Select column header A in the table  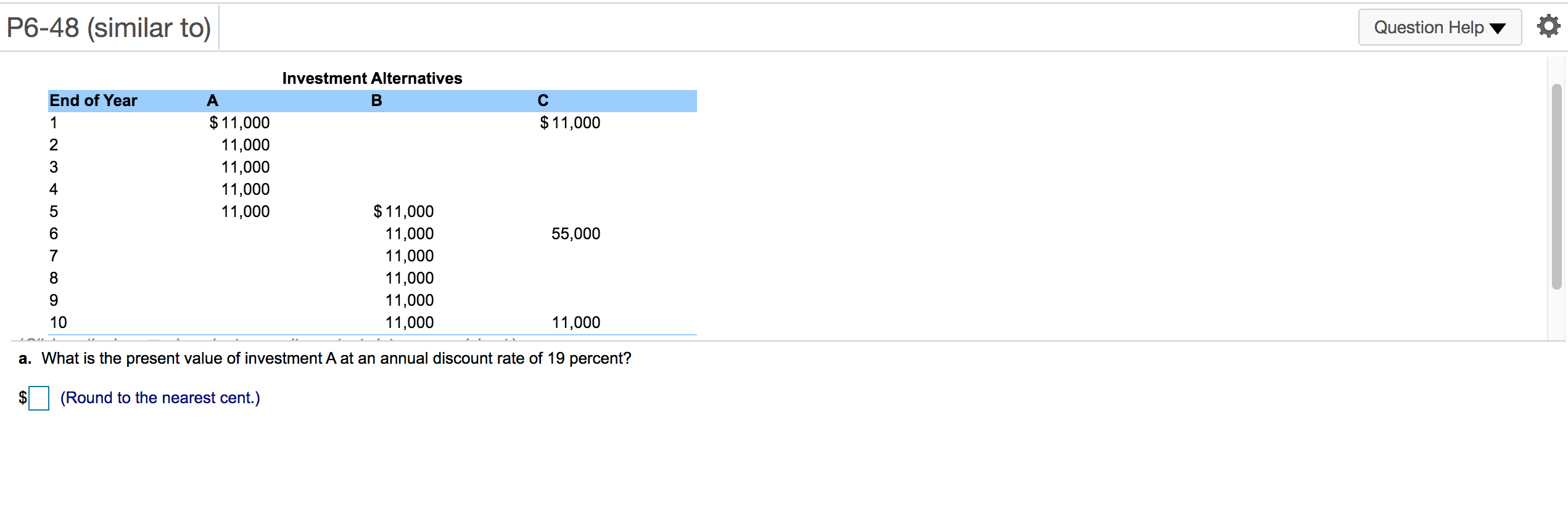212,100
